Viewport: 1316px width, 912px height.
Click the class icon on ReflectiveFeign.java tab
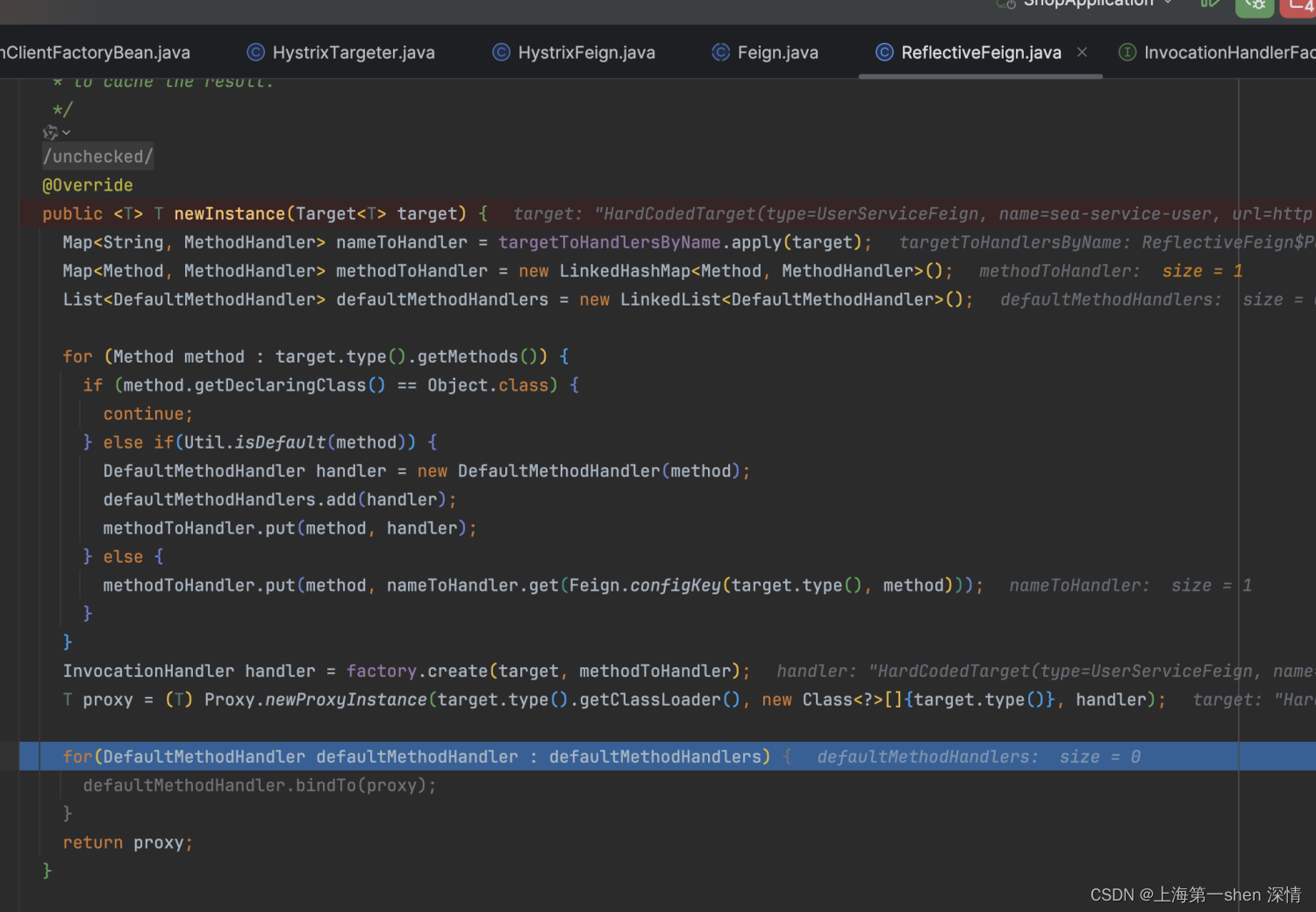(x=884, y=53)
